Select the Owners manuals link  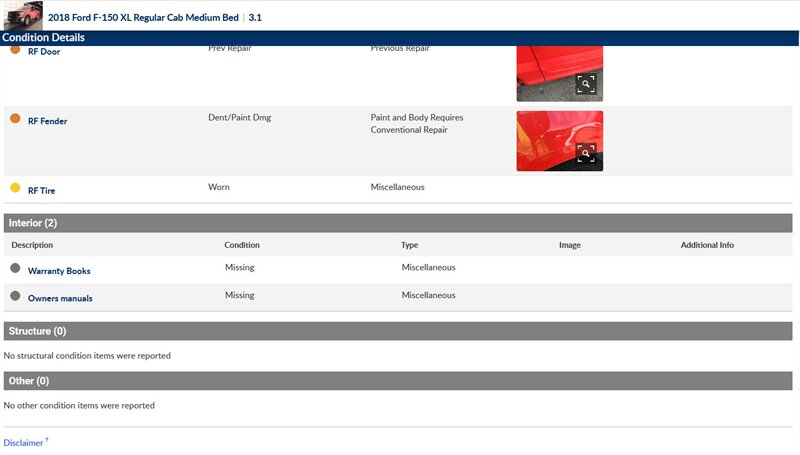pos(60,299)
